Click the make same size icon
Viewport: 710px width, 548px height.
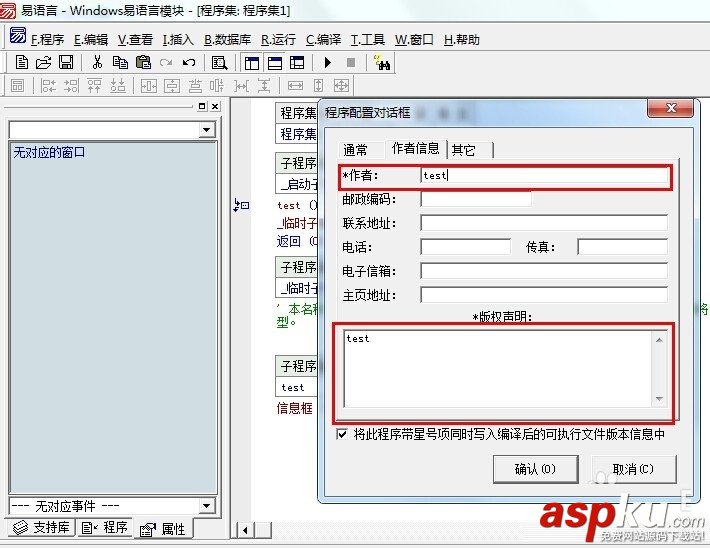(341, 85)
